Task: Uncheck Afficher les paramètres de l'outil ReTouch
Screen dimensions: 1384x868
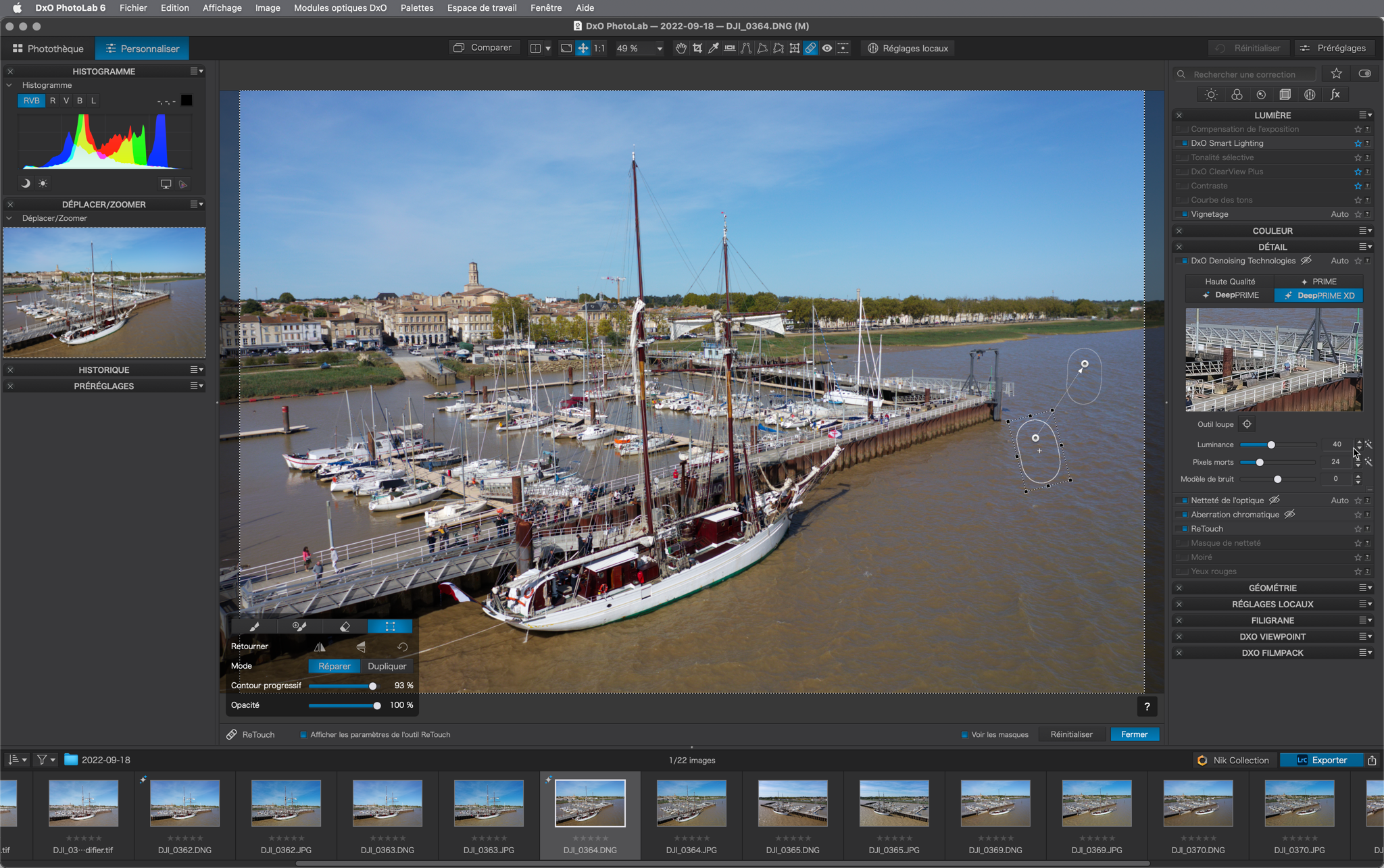Action: 303,734
